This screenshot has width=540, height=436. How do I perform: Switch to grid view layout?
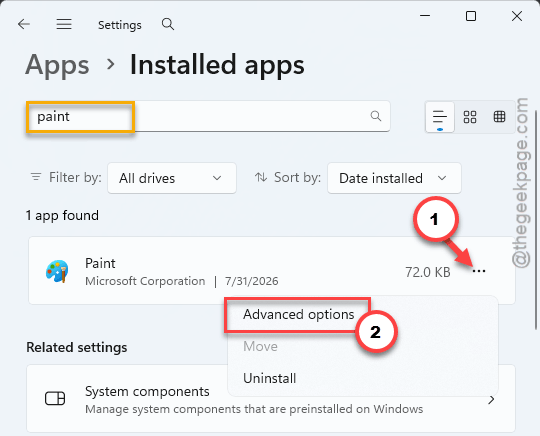tap(470, 117)
